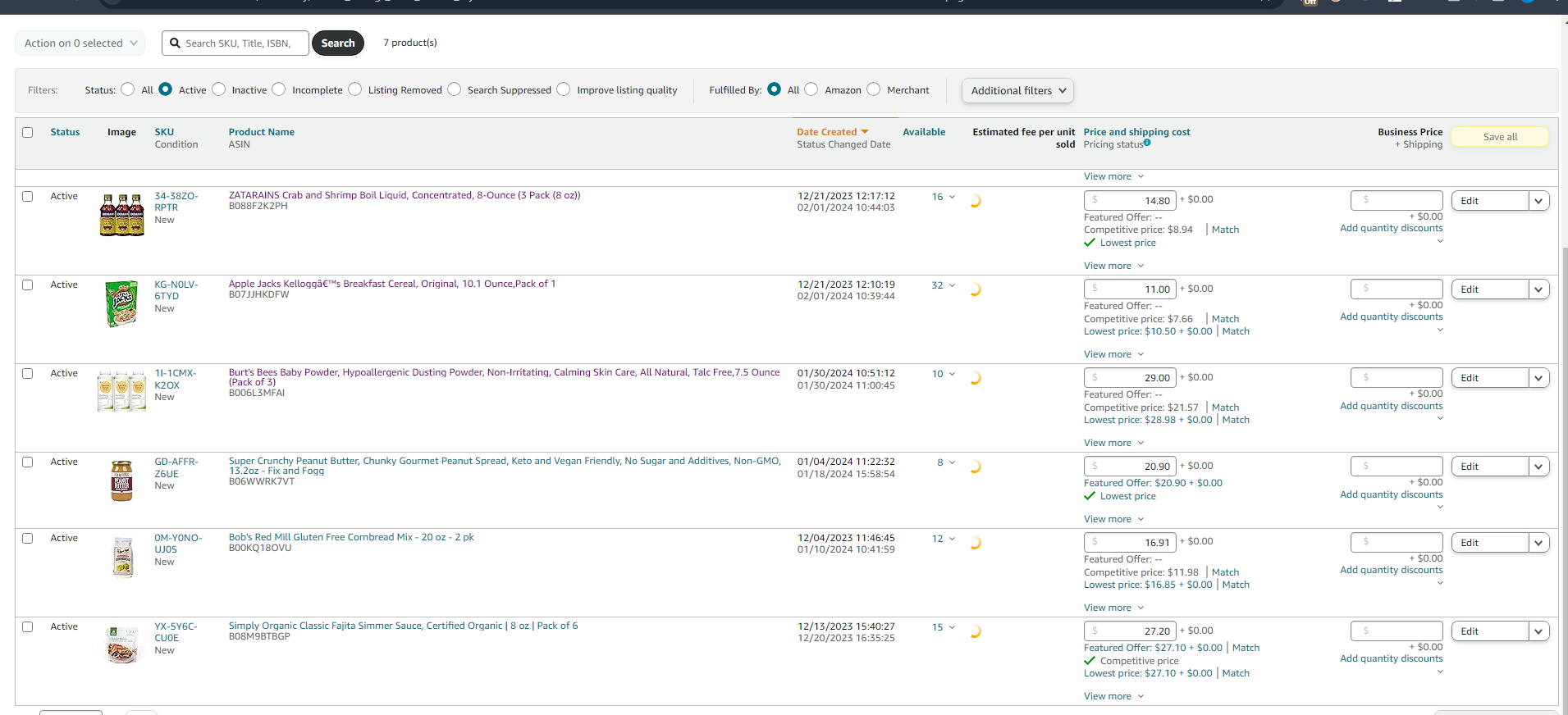Screen dimensions: 1568x715
Task: Filter Fulfilled By to 'Amazon'
Action: (811, 89)
